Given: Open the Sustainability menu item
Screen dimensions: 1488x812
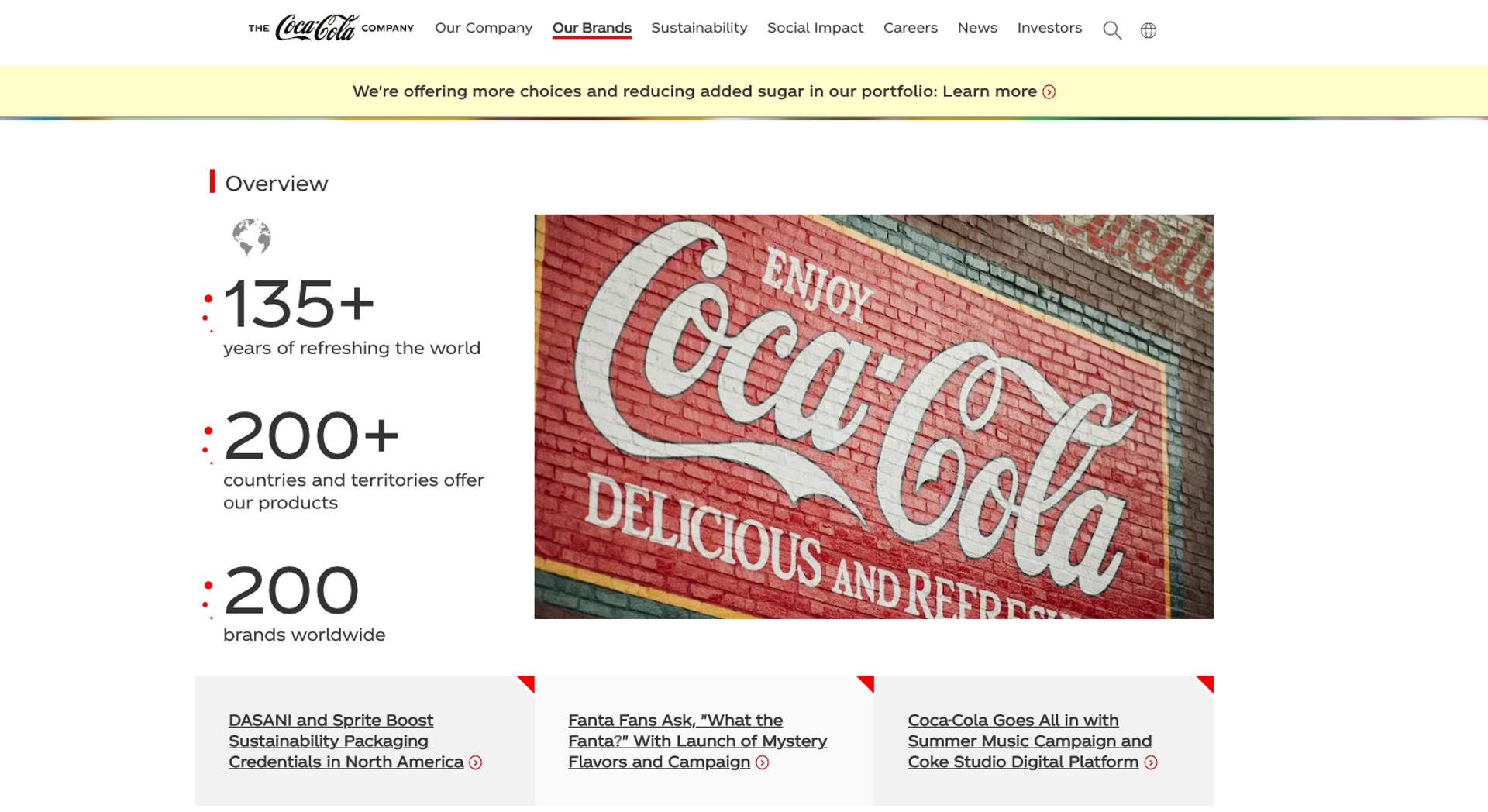Looking at the screenshot, I should pyautogui.click(x=698, y=28).
